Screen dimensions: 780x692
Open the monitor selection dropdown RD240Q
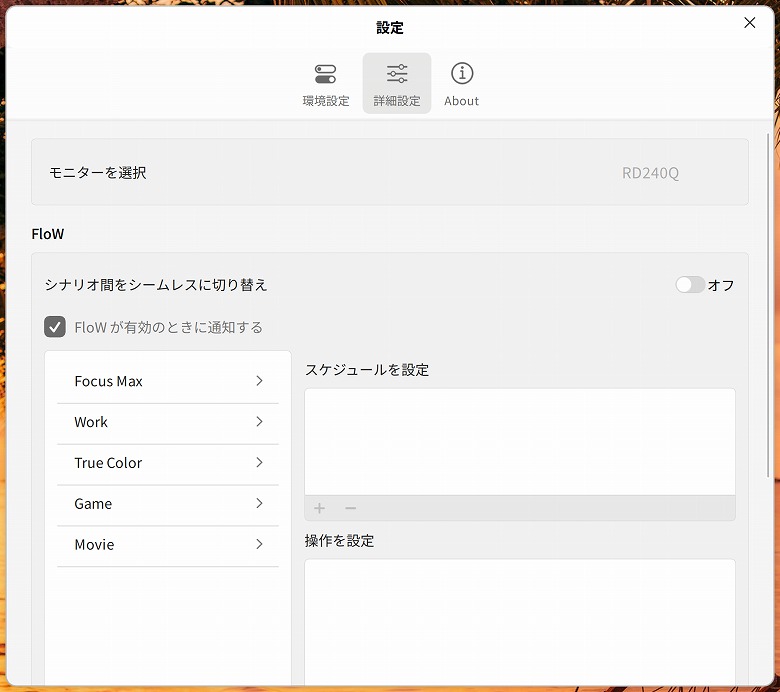[650, 173]
